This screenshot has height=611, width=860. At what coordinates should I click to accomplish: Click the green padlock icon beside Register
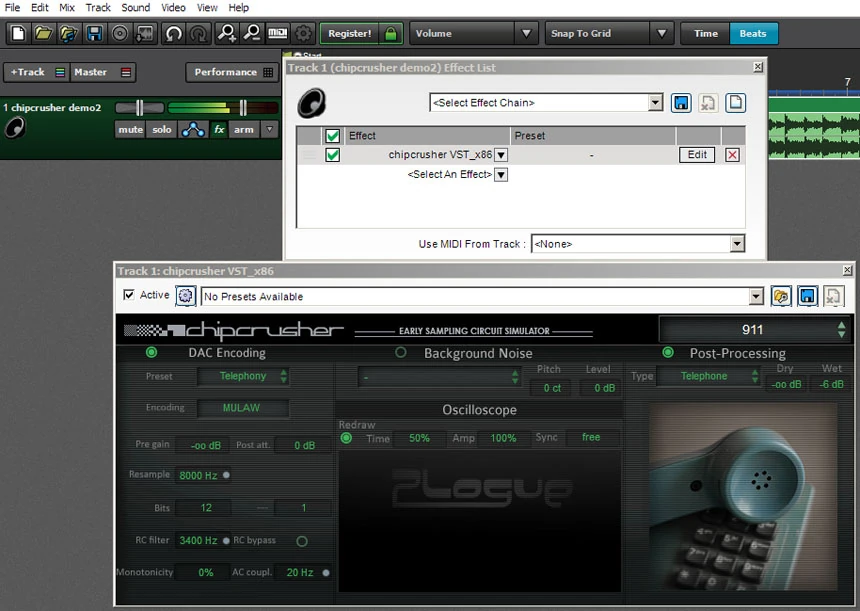tap(391, 33)
